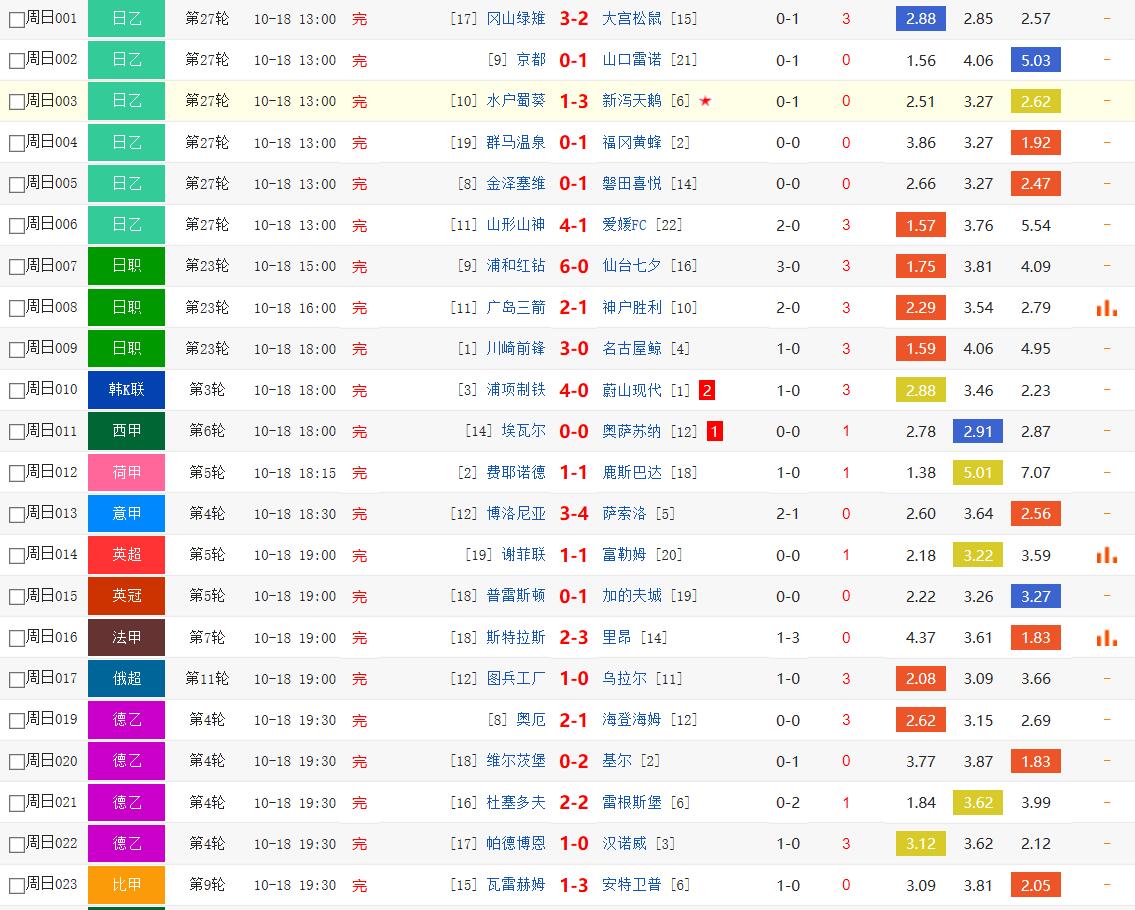Click the 比甲 league tag on row 周日023

click(127, 885)
